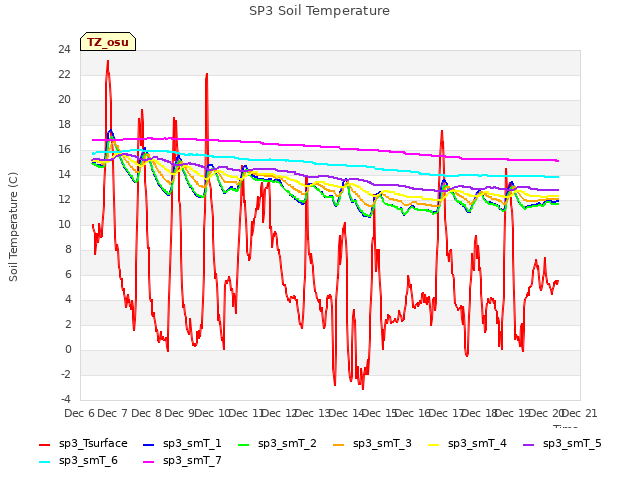Click the -2 y-axis tick label
640x480 pixels.
click(66, 375)
